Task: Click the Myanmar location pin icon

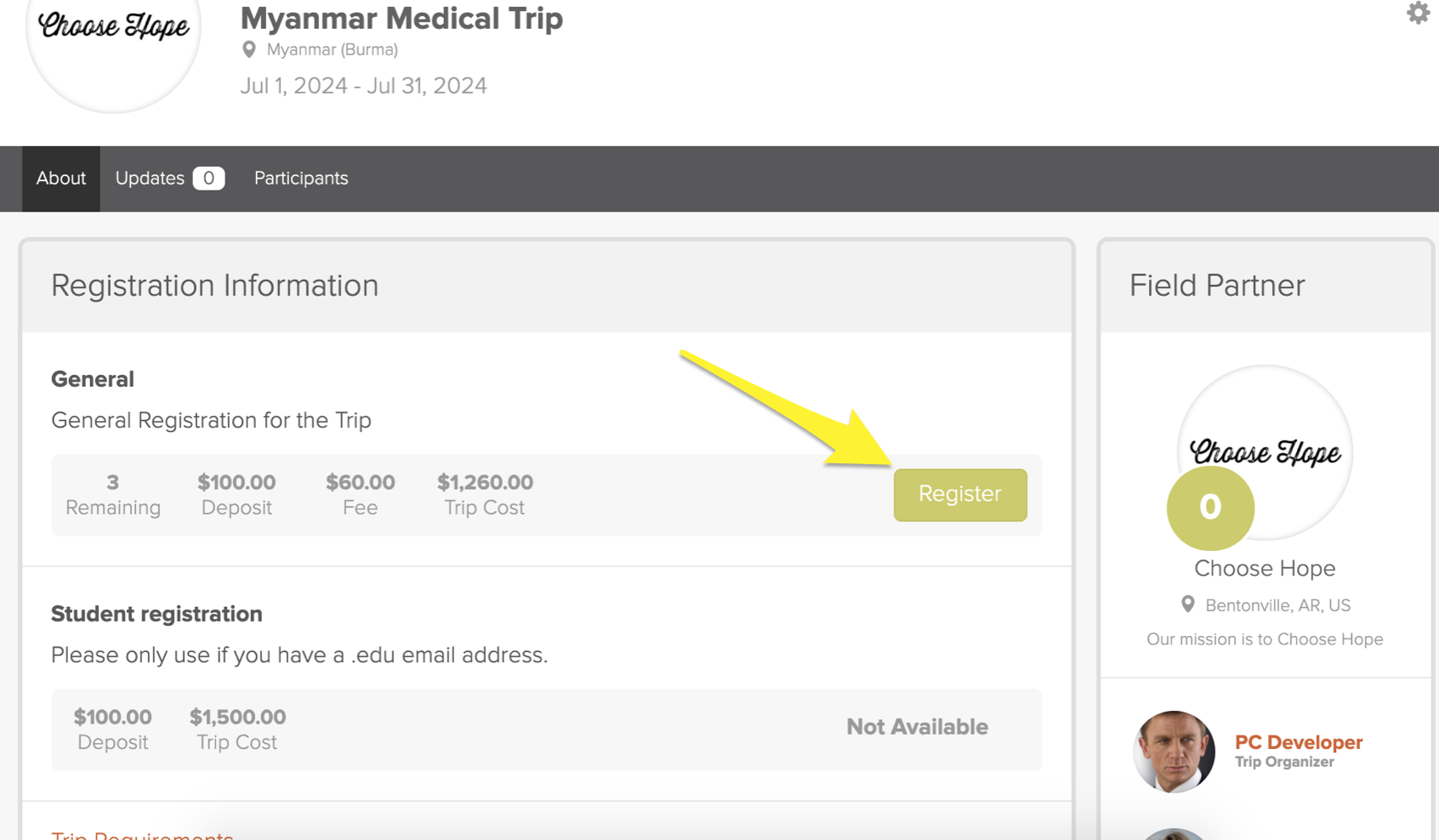Action: pyautogui.click(x=248, y=49)
